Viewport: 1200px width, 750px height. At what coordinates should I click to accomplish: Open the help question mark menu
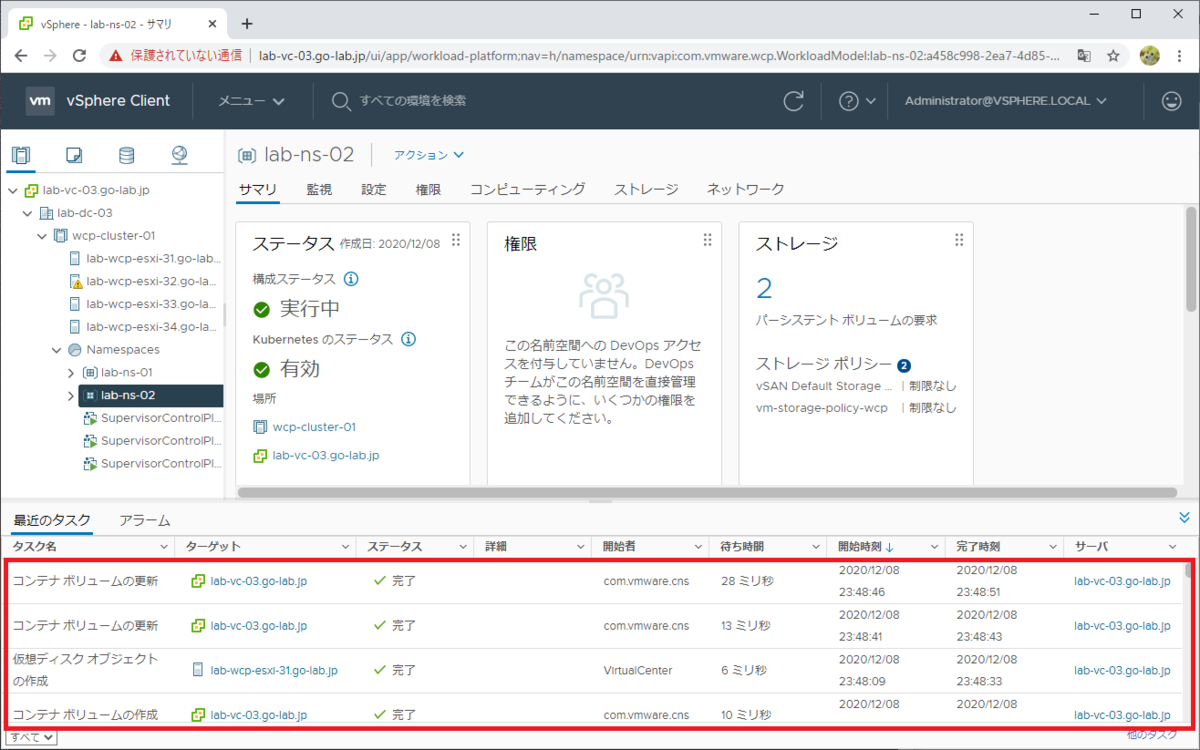(857, 100)
